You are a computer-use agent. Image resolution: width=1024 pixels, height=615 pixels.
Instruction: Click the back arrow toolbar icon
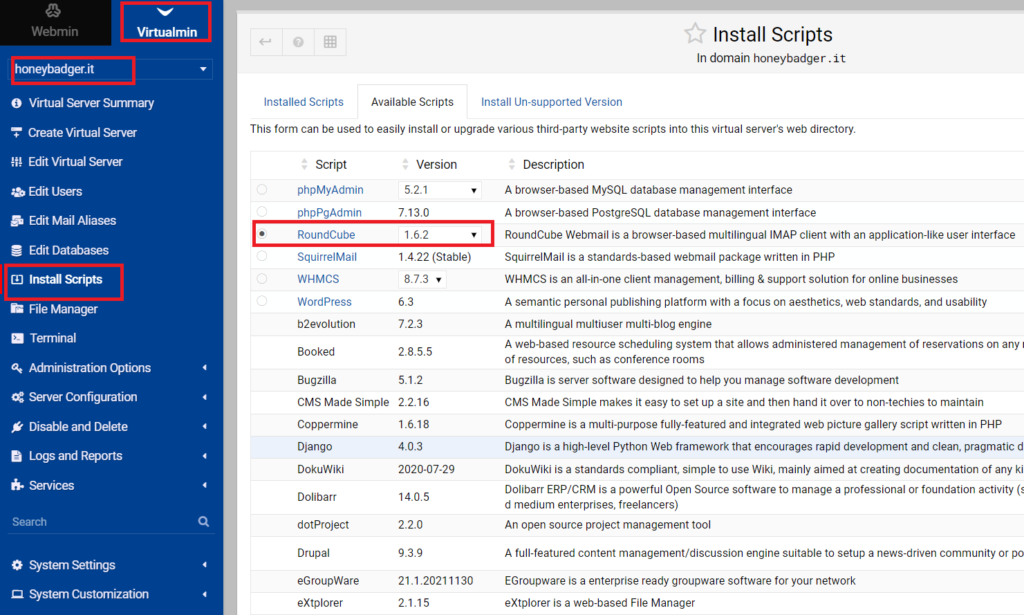click(265, 41)
